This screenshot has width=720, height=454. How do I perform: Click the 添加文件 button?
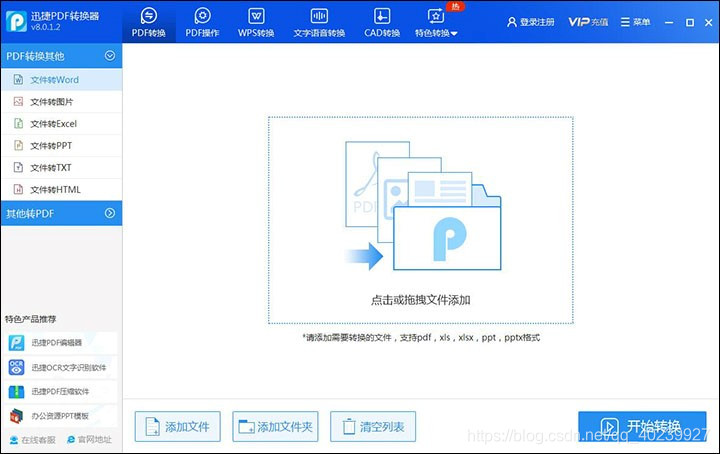coord(178,426)
